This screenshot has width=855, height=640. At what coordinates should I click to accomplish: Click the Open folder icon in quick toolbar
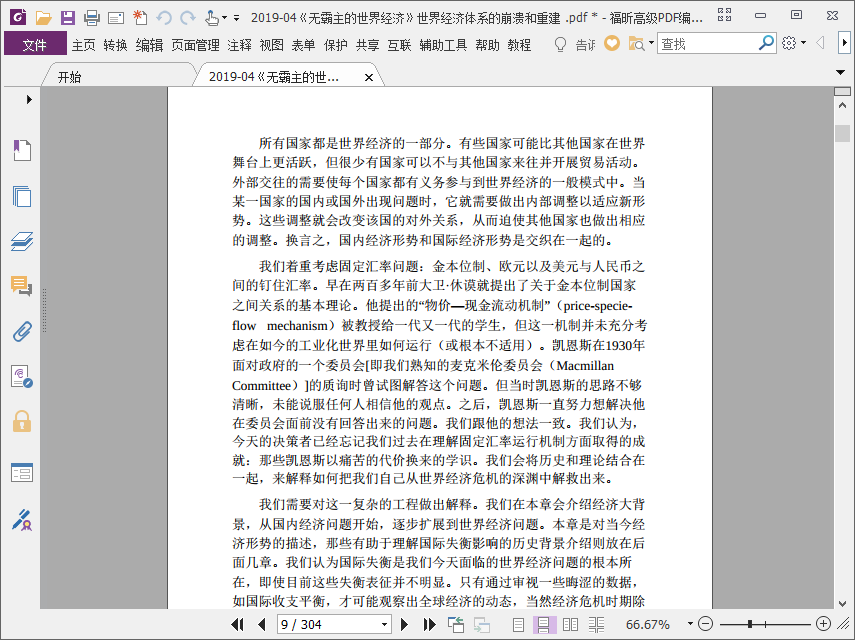(44, 18)
